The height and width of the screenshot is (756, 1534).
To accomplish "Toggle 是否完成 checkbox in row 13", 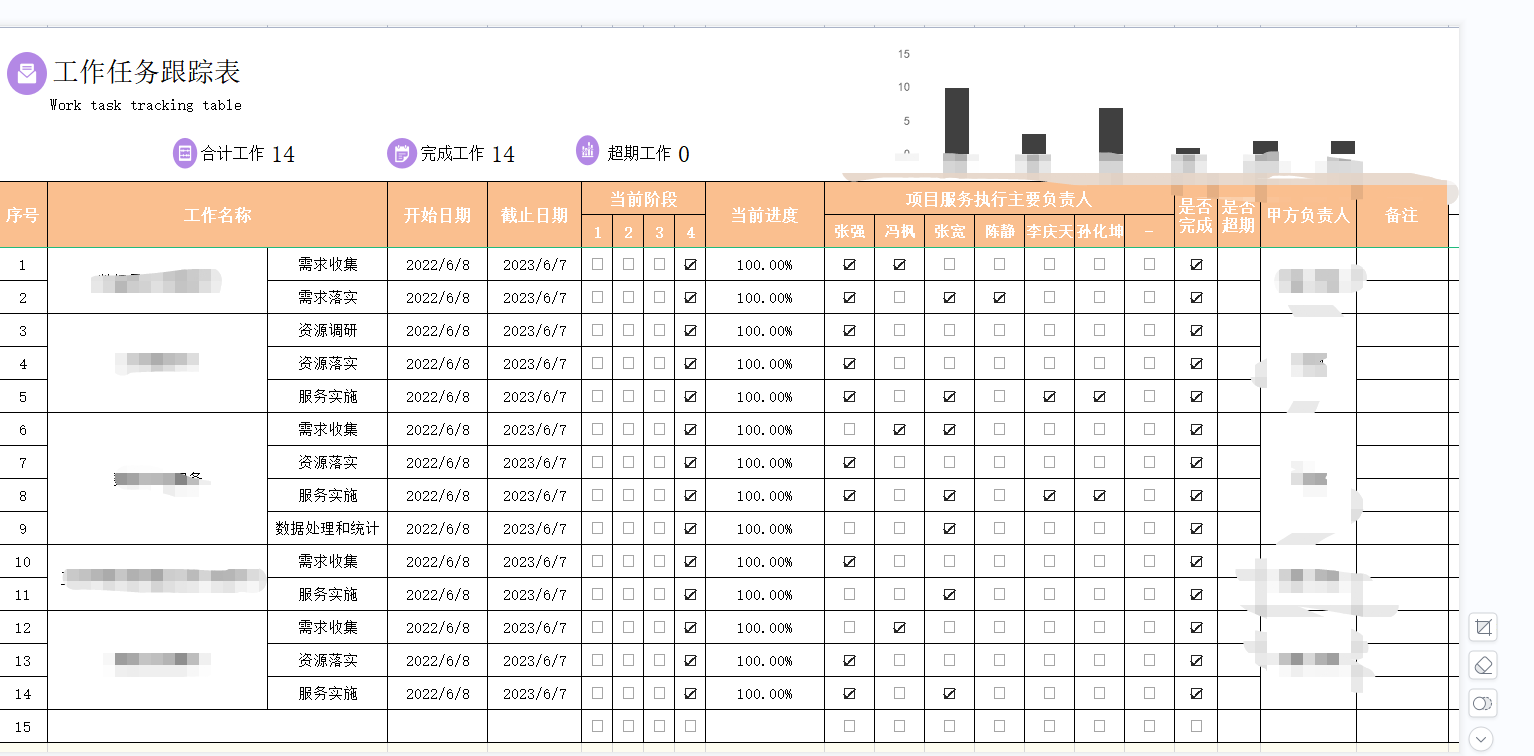I will tap(1196, 661).
